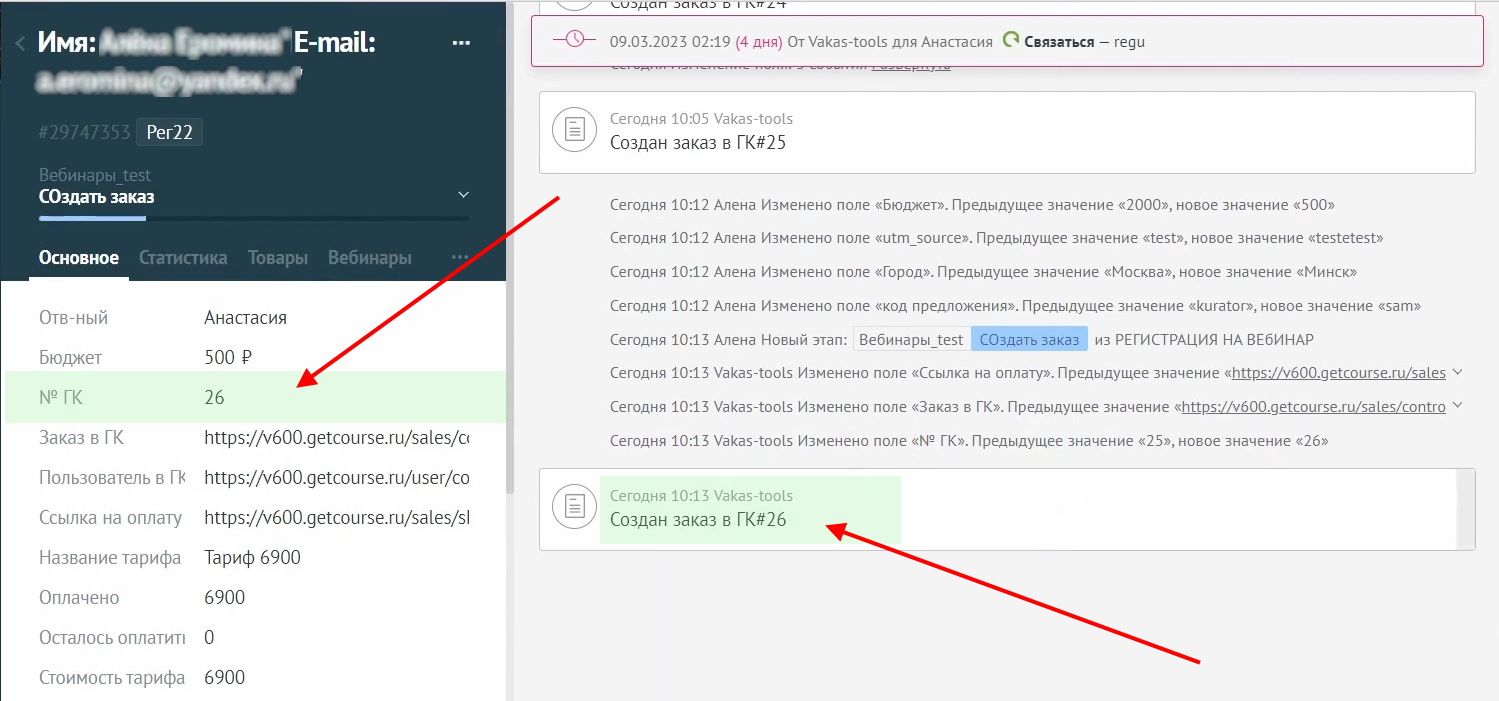Open the three-dot menu in the lead header
Image resolution: width=1499 pixels, height=701 pixels.
pyautogui.click(x=461, y=43)
